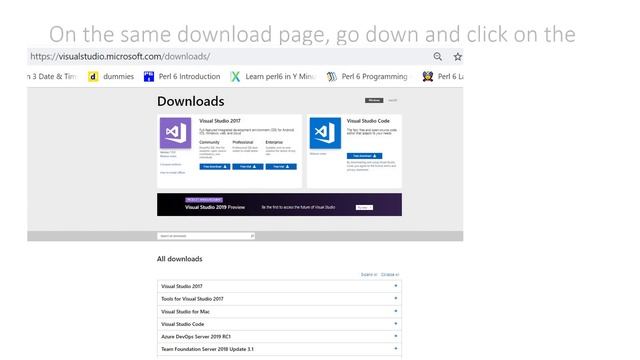Click the blue Visual Studio Code logo

pyautogui.click(x=325, y=133)
